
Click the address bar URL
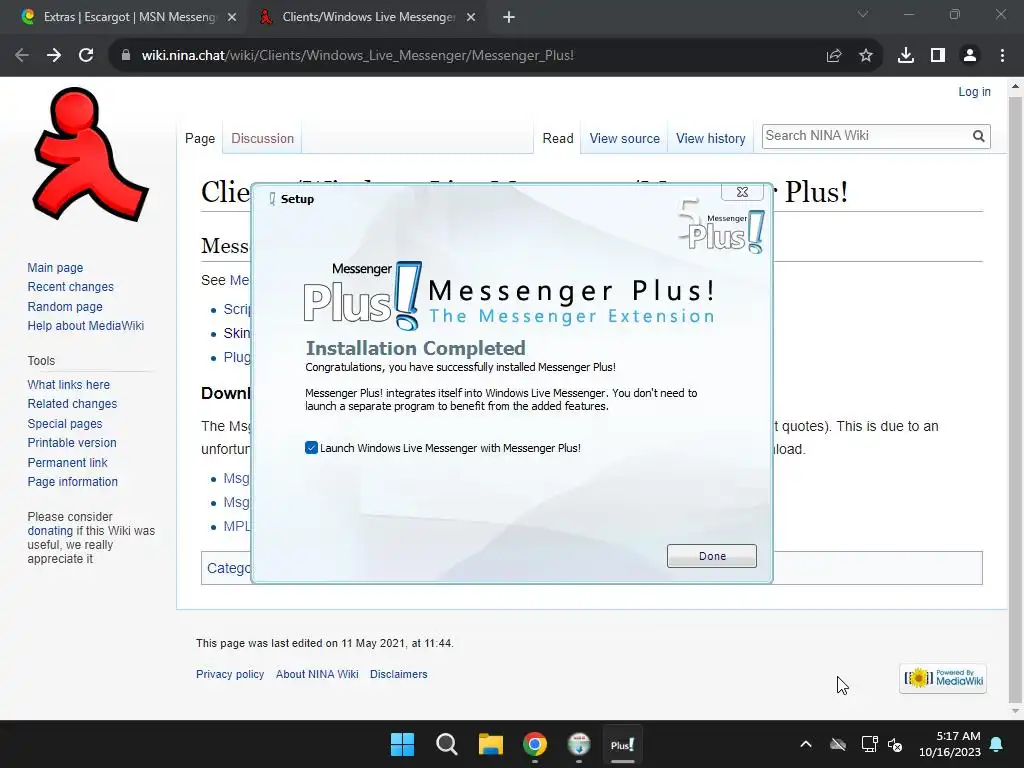coord(357,56)
